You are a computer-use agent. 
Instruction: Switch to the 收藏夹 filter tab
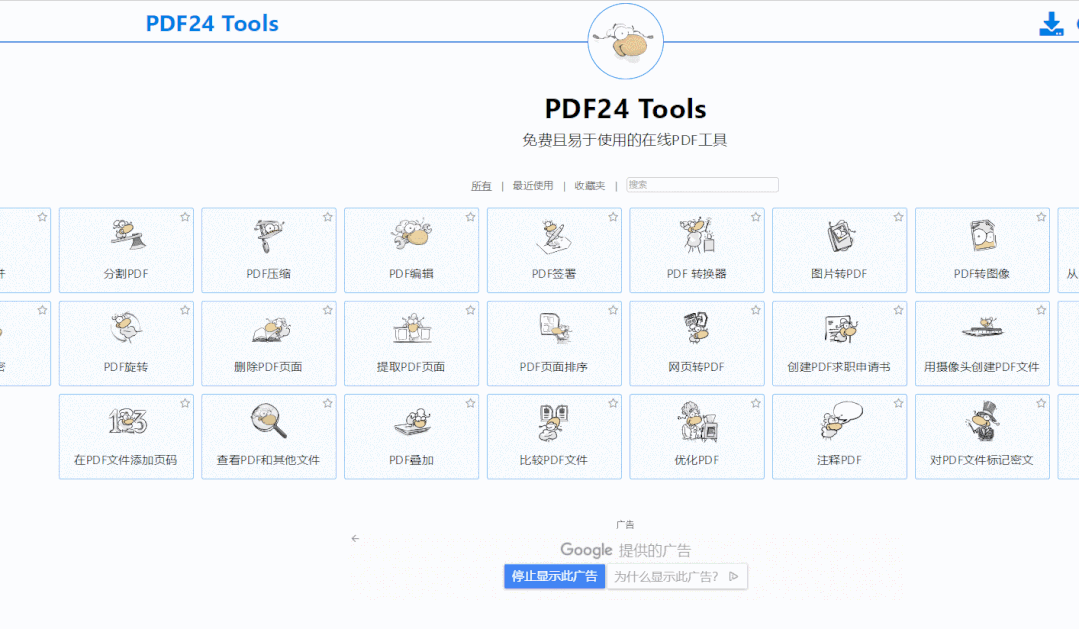point(589,186)
